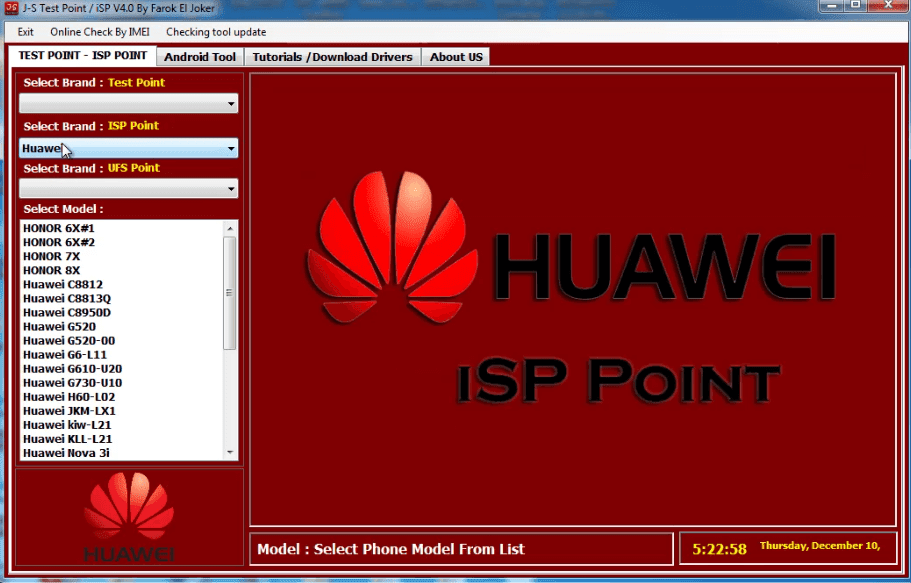The width and height of the screenshot is (911, 583).
Task: Click the Model status text field
Action: [461, 549]
